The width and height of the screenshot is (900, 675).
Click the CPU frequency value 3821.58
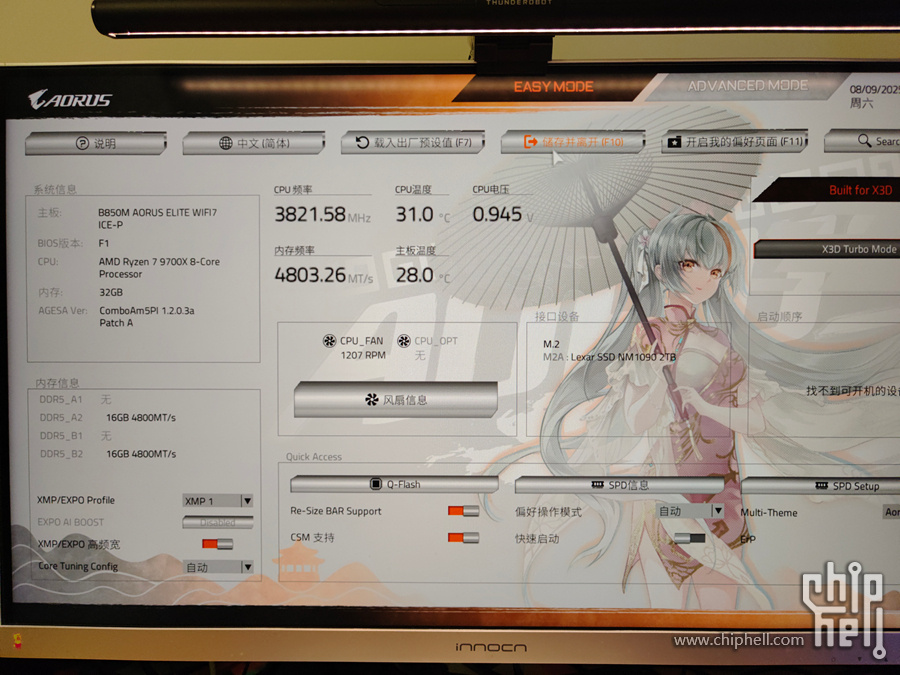(x=310, y=214)
